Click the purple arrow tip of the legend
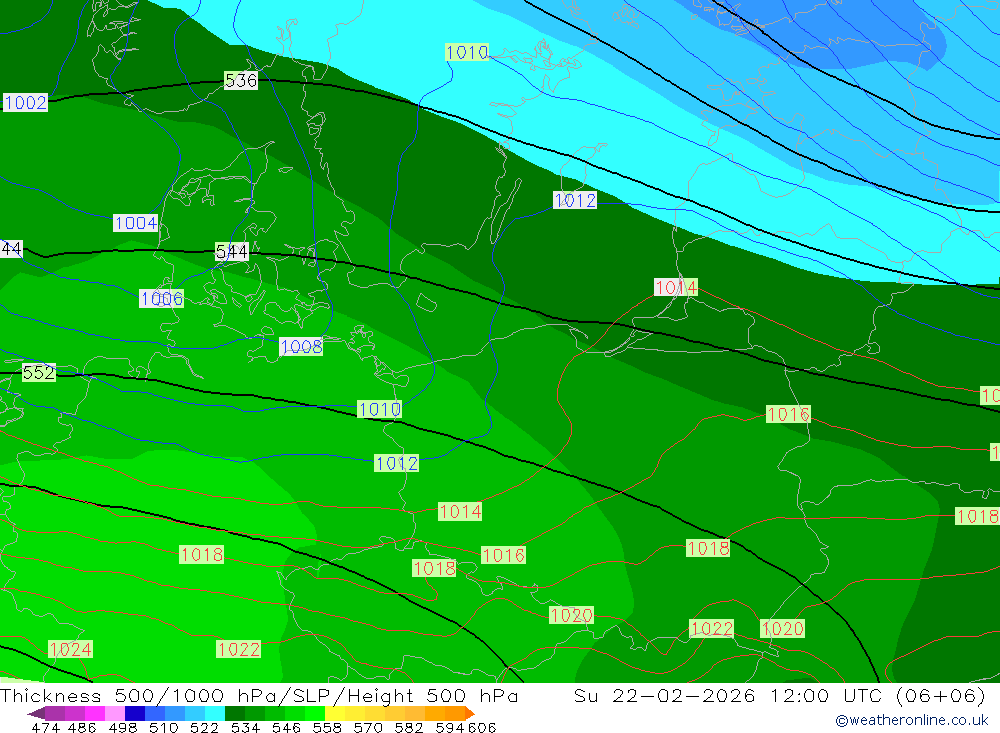 [36, 713]
